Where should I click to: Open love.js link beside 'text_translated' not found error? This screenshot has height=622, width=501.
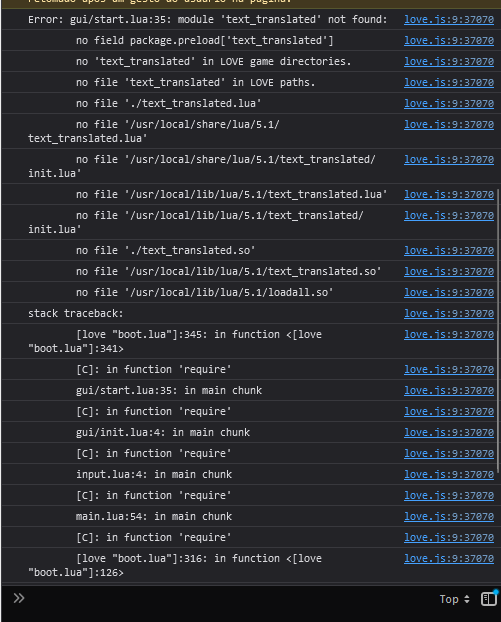(x=449, y=19)
